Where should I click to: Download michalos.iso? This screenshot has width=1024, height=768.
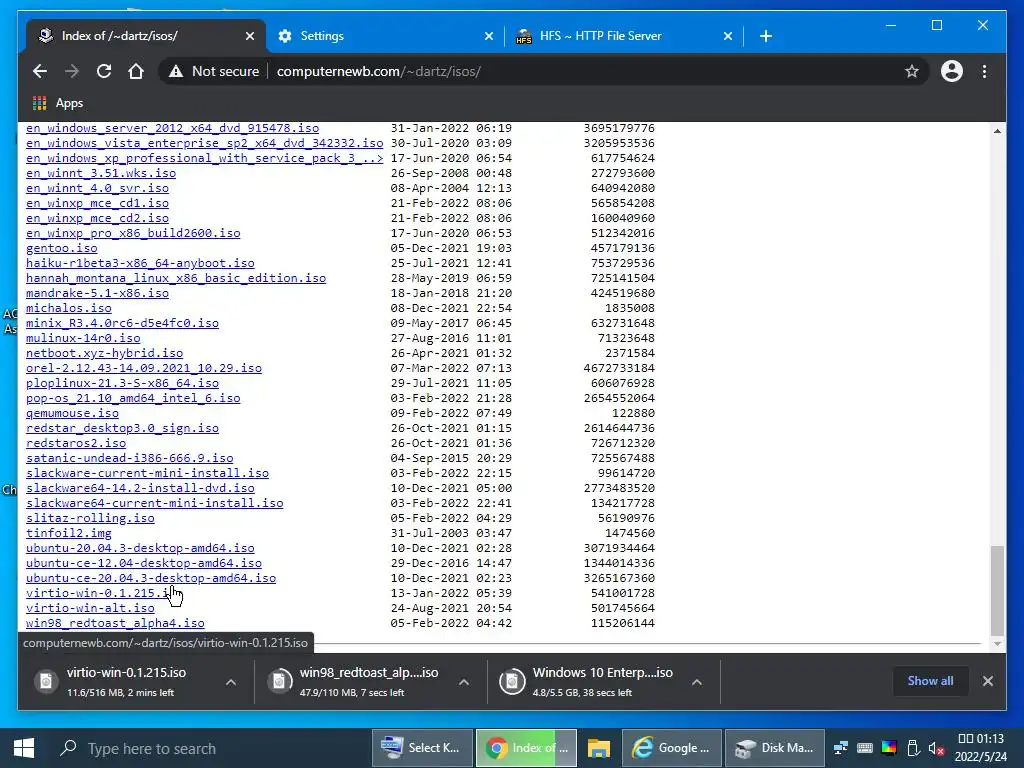coord(69,309)
